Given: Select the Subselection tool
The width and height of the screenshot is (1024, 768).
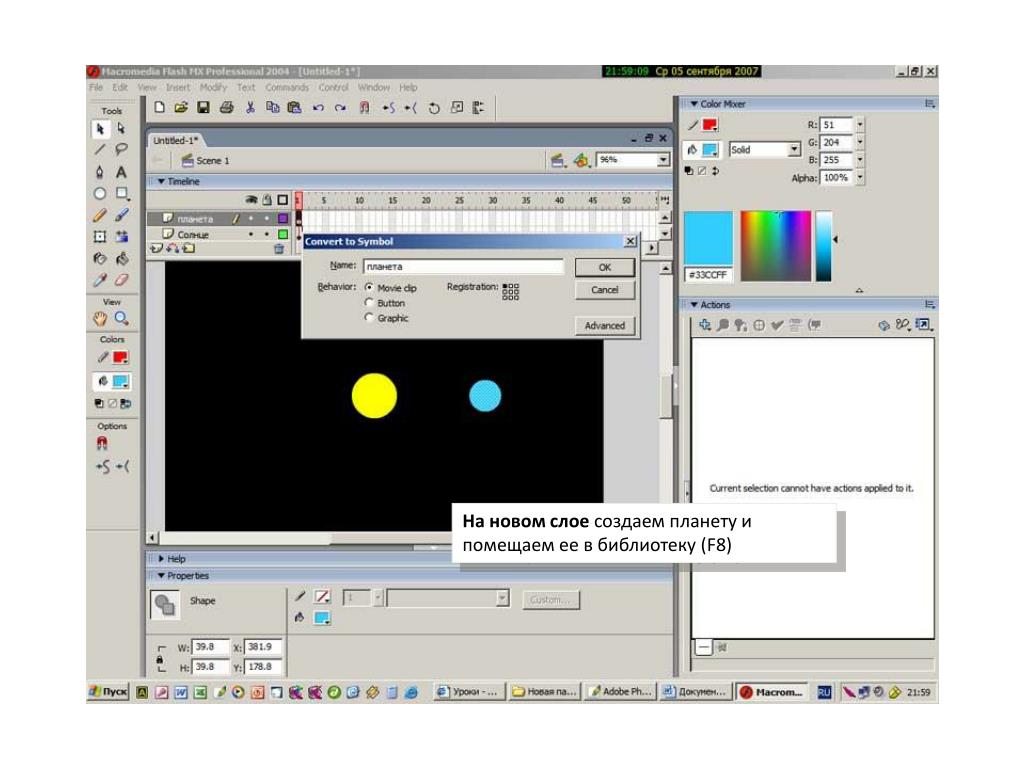Looking at the screenshot, I should coord(121,129).
